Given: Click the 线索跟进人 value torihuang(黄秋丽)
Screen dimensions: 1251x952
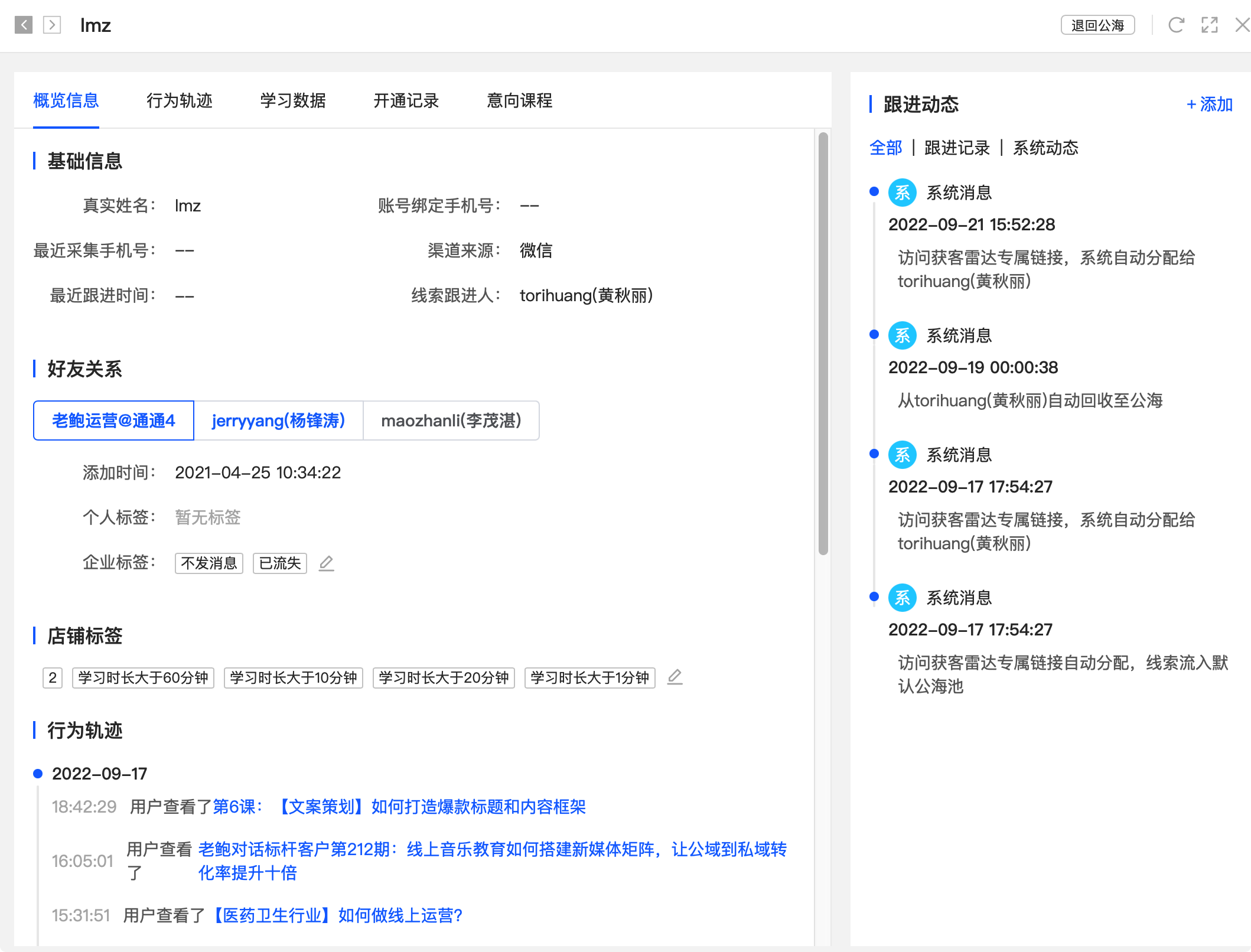Looking at the screenshot, I should 587,295.
